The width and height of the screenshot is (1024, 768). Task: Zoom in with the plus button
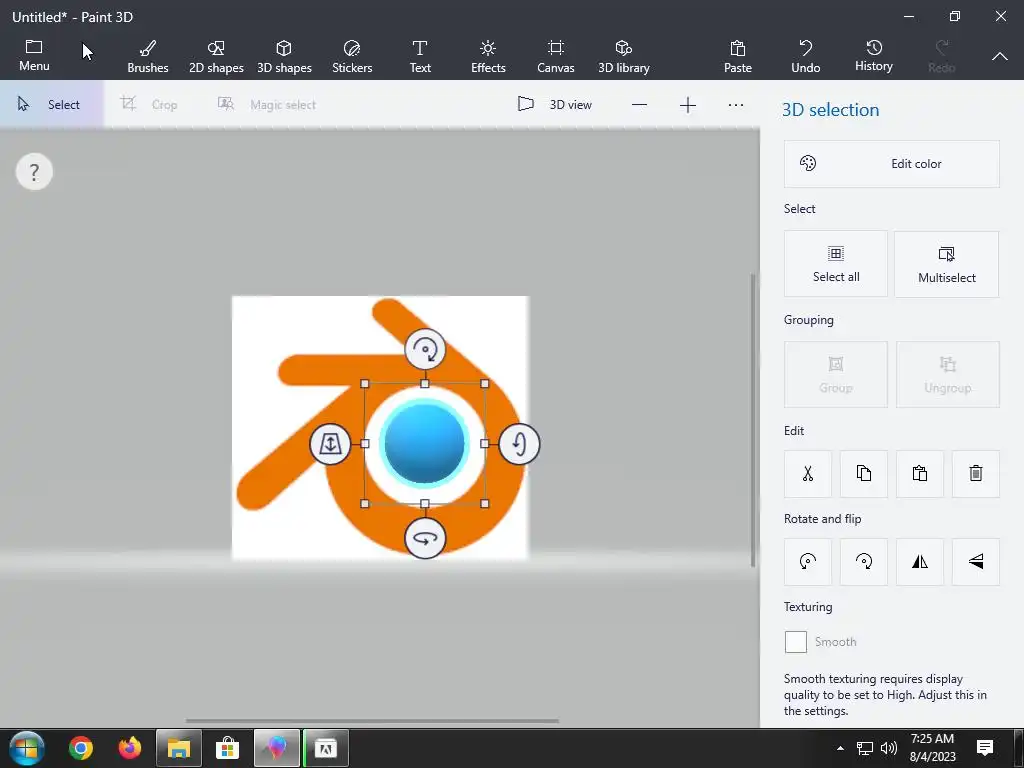(688, 104)
